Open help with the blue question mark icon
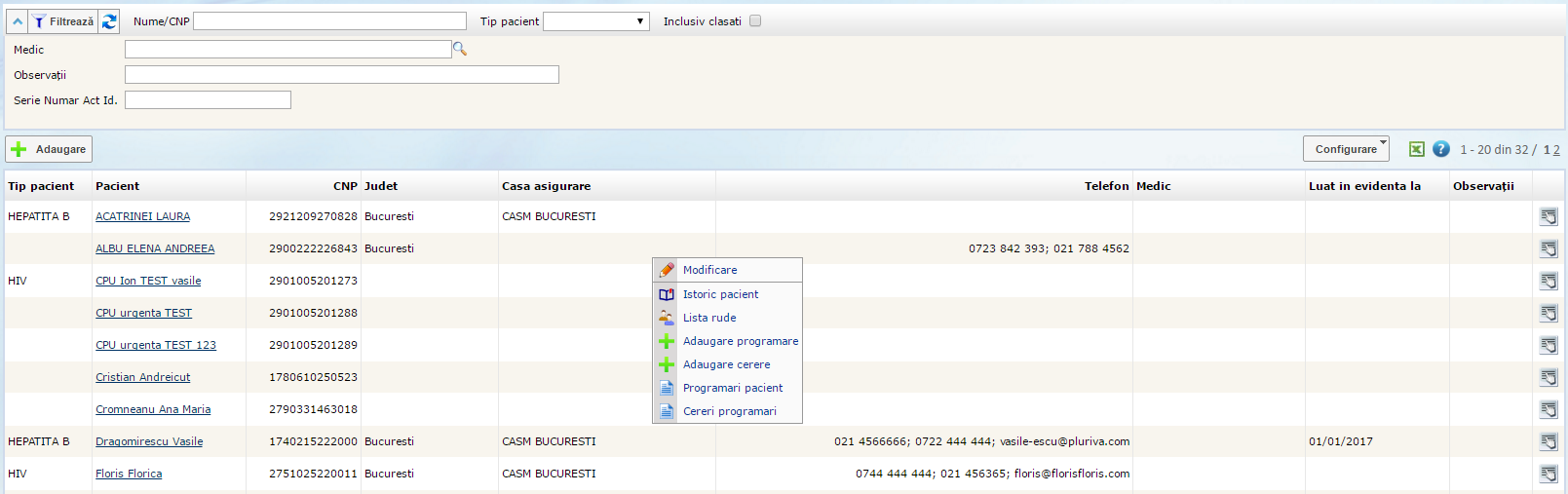This screenshot has height=494, width=1568. point(1441,149)
